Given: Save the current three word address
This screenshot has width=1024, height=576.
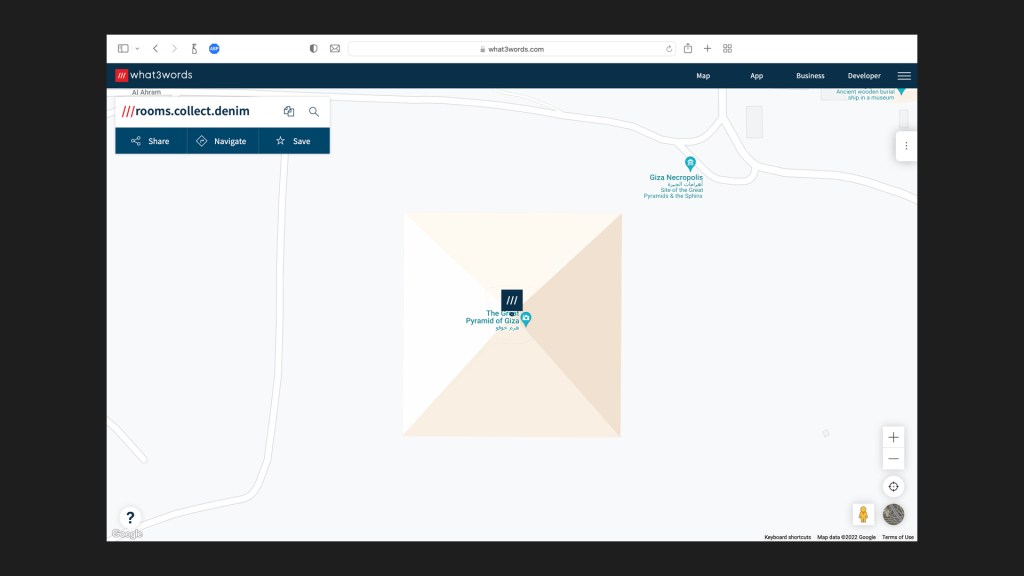Looking at the screenshot, I should click(x=294, y=141).
